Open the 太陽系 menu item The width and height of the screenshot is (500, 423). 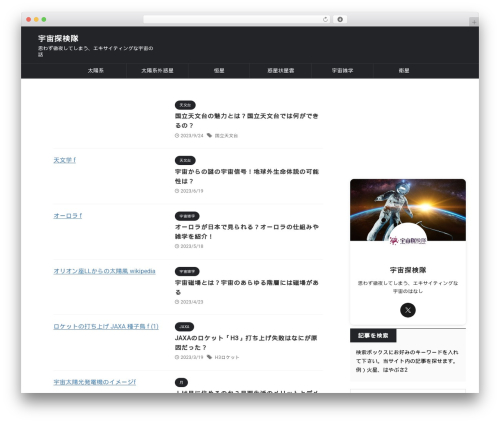point(96,71)
